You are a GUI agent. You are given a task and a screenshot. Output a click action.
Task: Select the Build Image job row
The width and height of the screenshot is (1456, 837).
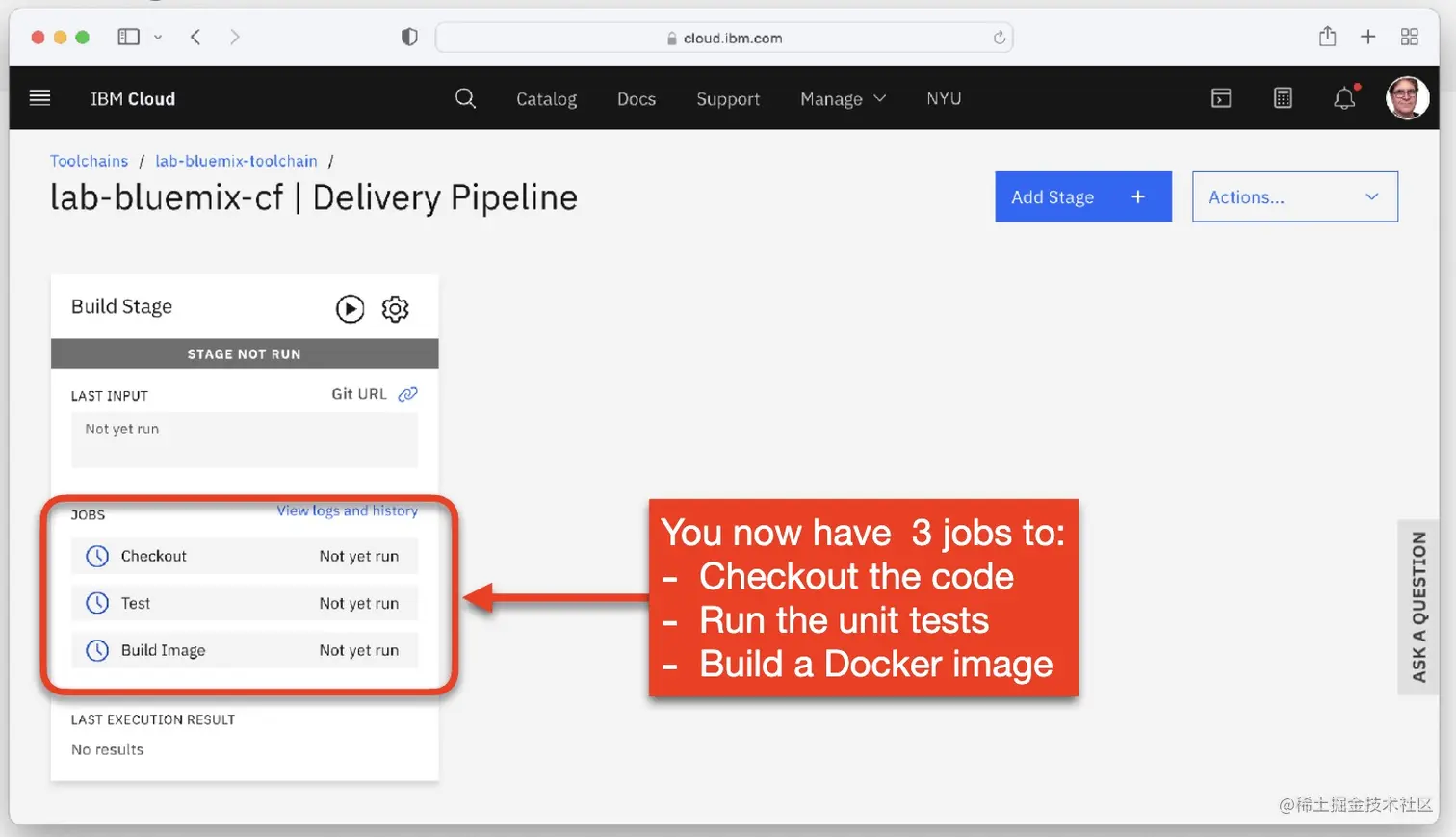click(245, 650)
